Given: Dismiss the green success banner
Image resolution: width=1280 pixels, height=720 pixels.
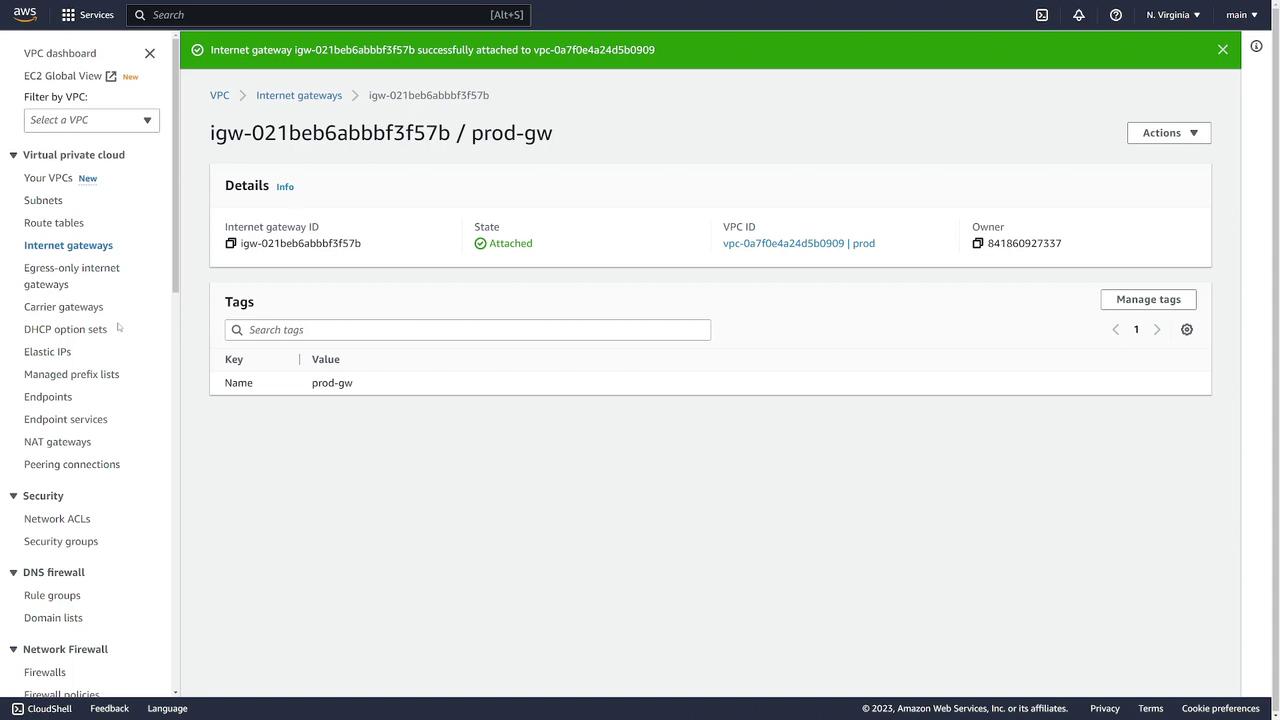Looking at the screenshot, I should (x=1223, y=49).
